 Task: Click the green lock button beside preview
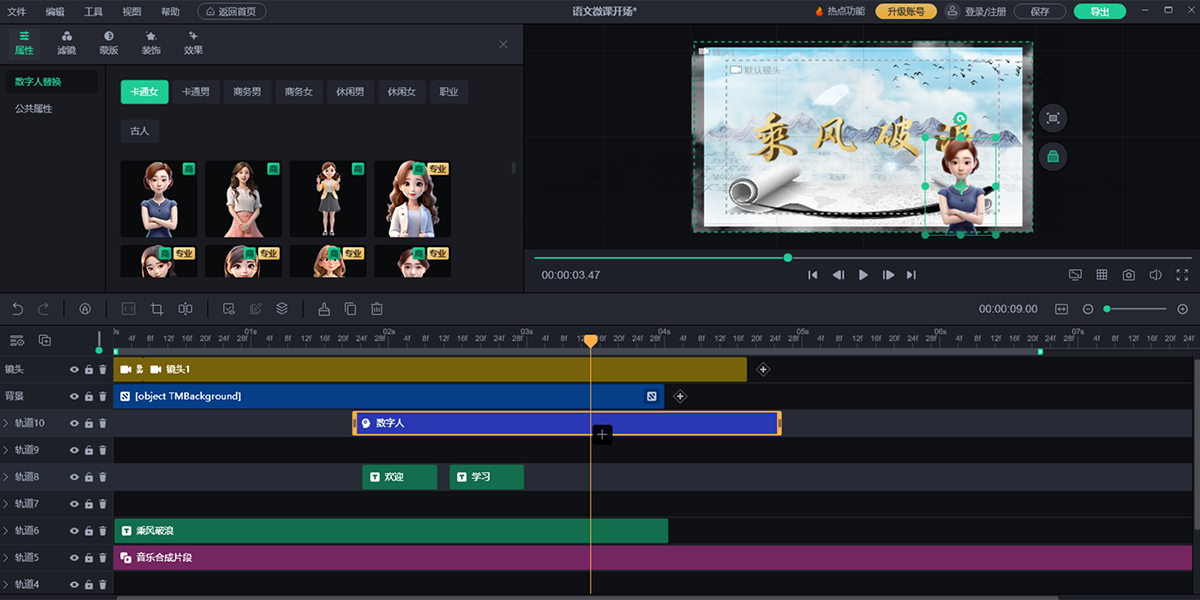1052,156
